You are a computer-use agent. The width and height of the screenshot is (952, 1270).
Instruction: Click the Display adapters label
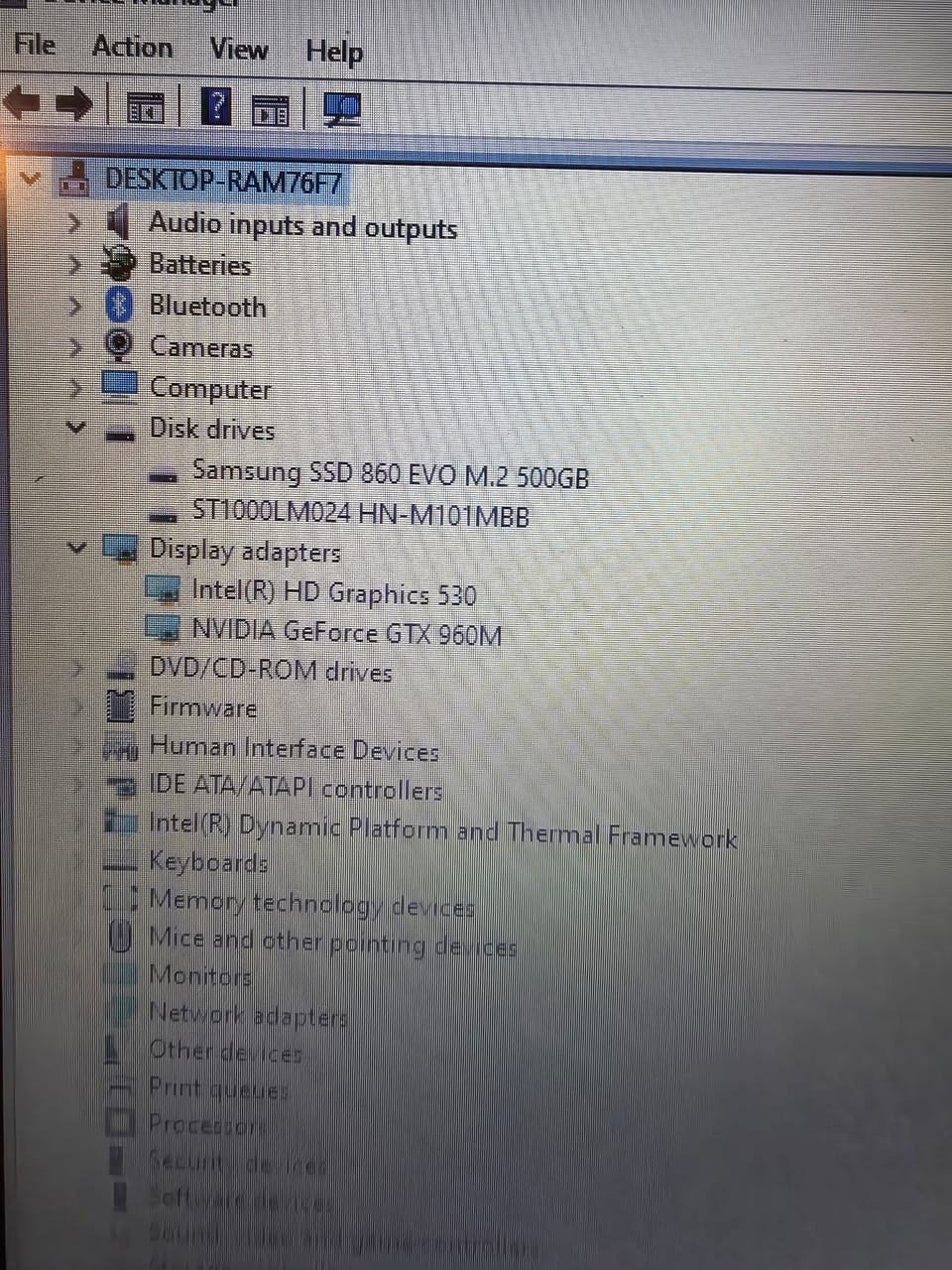tap(245, 551)
